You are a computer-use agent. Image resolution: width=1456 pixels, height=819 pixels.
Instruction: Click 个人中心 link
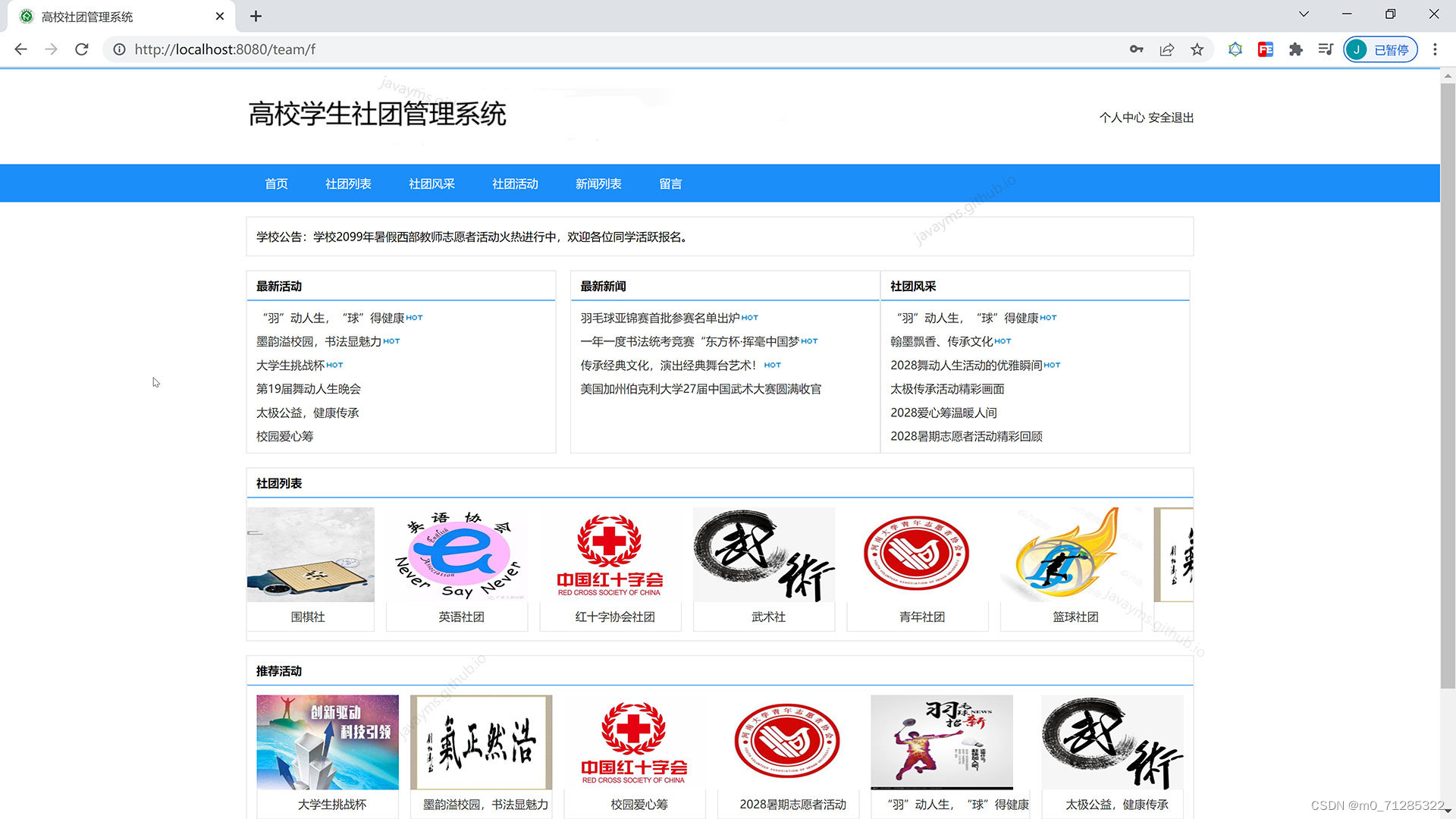[x=1122, y=118]
